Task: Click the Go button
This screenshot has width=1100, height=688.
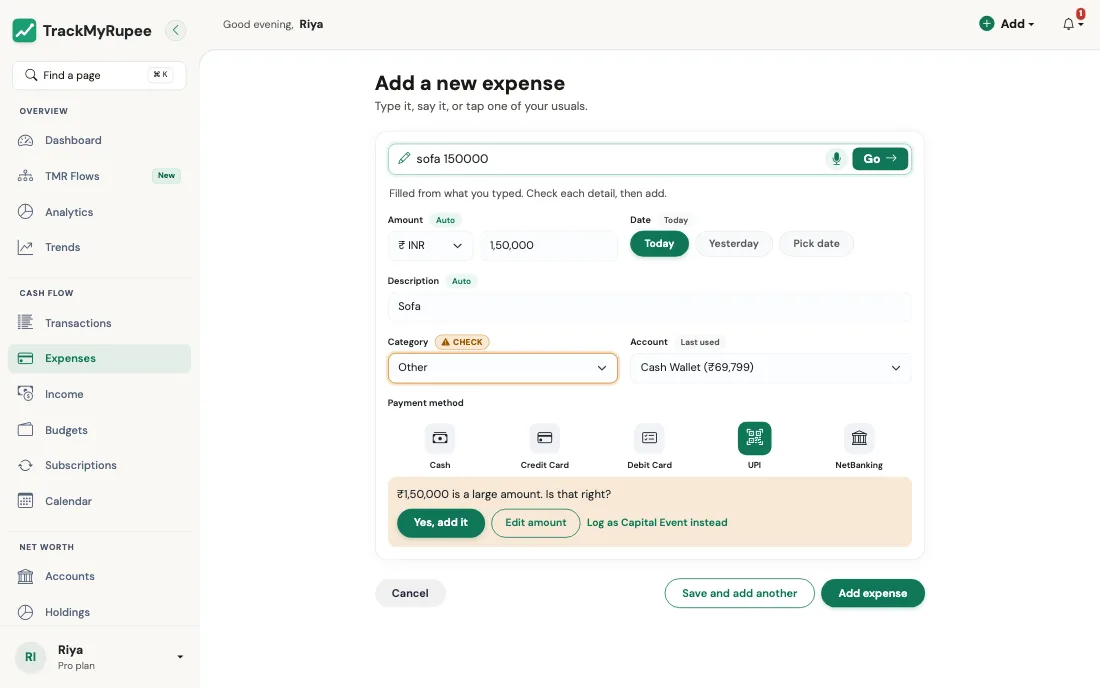Action: pos(880,158)
